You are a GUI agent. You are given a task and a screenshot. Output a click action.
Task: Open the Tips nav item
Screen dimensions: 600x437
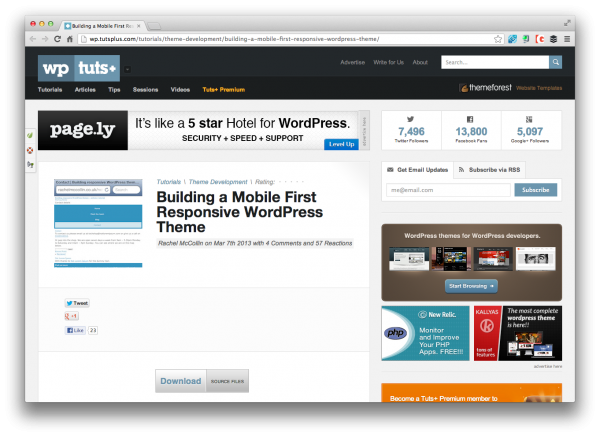point(114,90)
